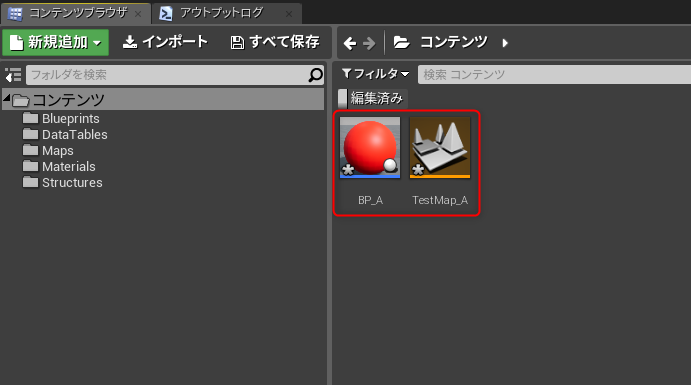Click the back navigation arrow icon

[350, 43]
